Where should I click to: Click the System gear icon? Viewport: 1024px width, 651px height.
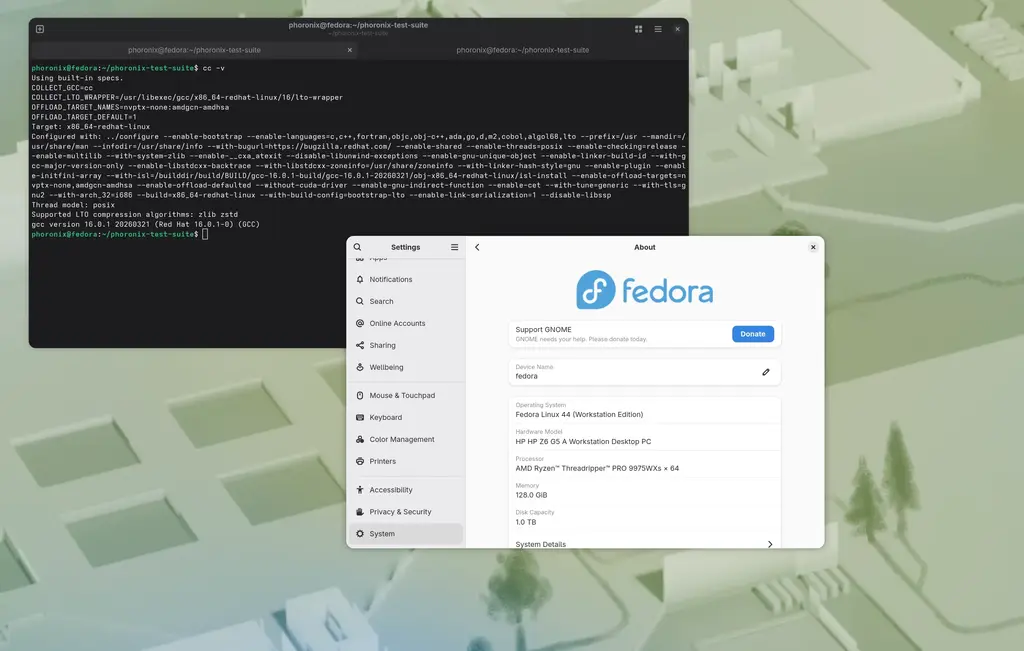(x=360, y=533)
